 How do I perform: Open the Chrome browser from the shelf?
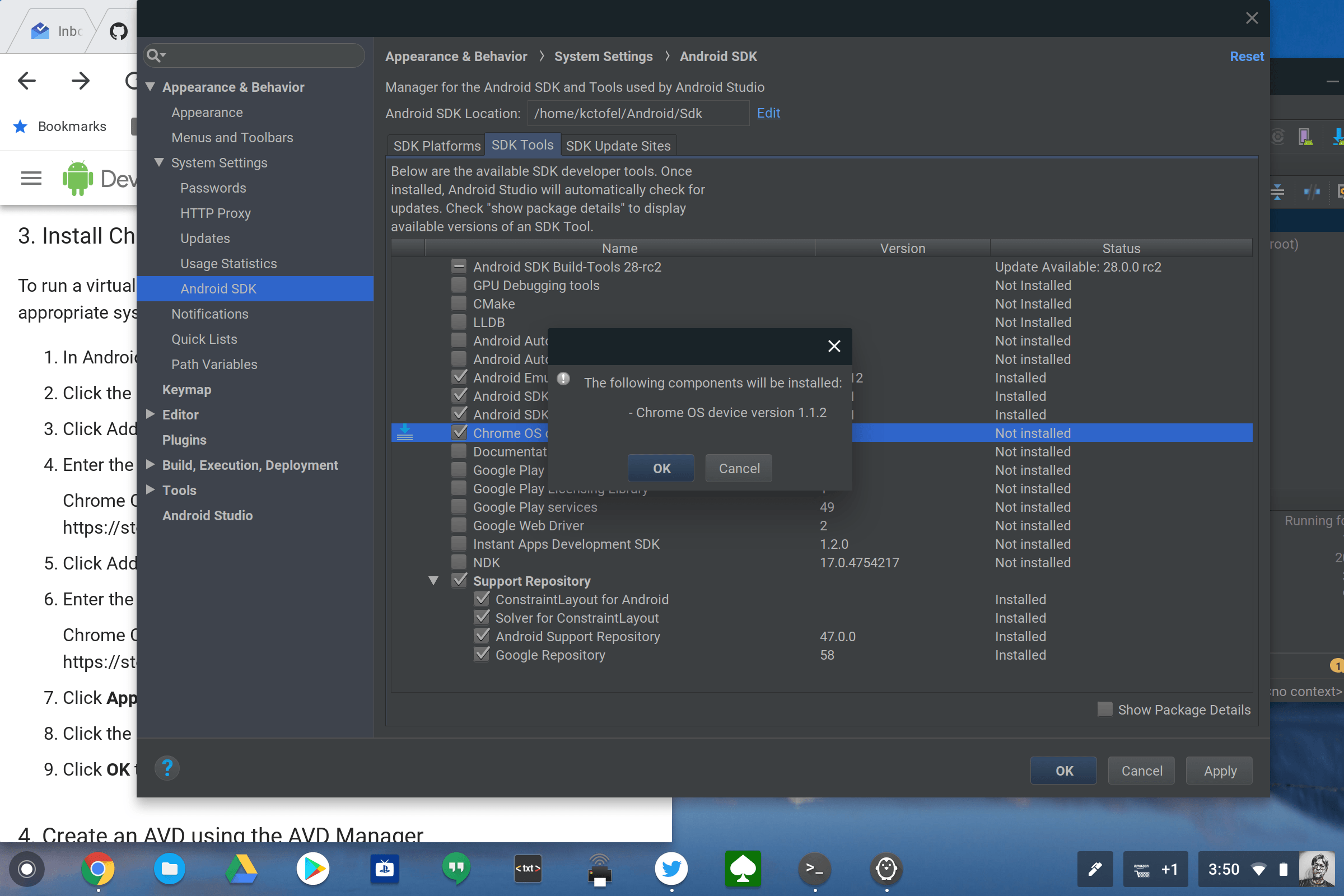click(97, 869)
